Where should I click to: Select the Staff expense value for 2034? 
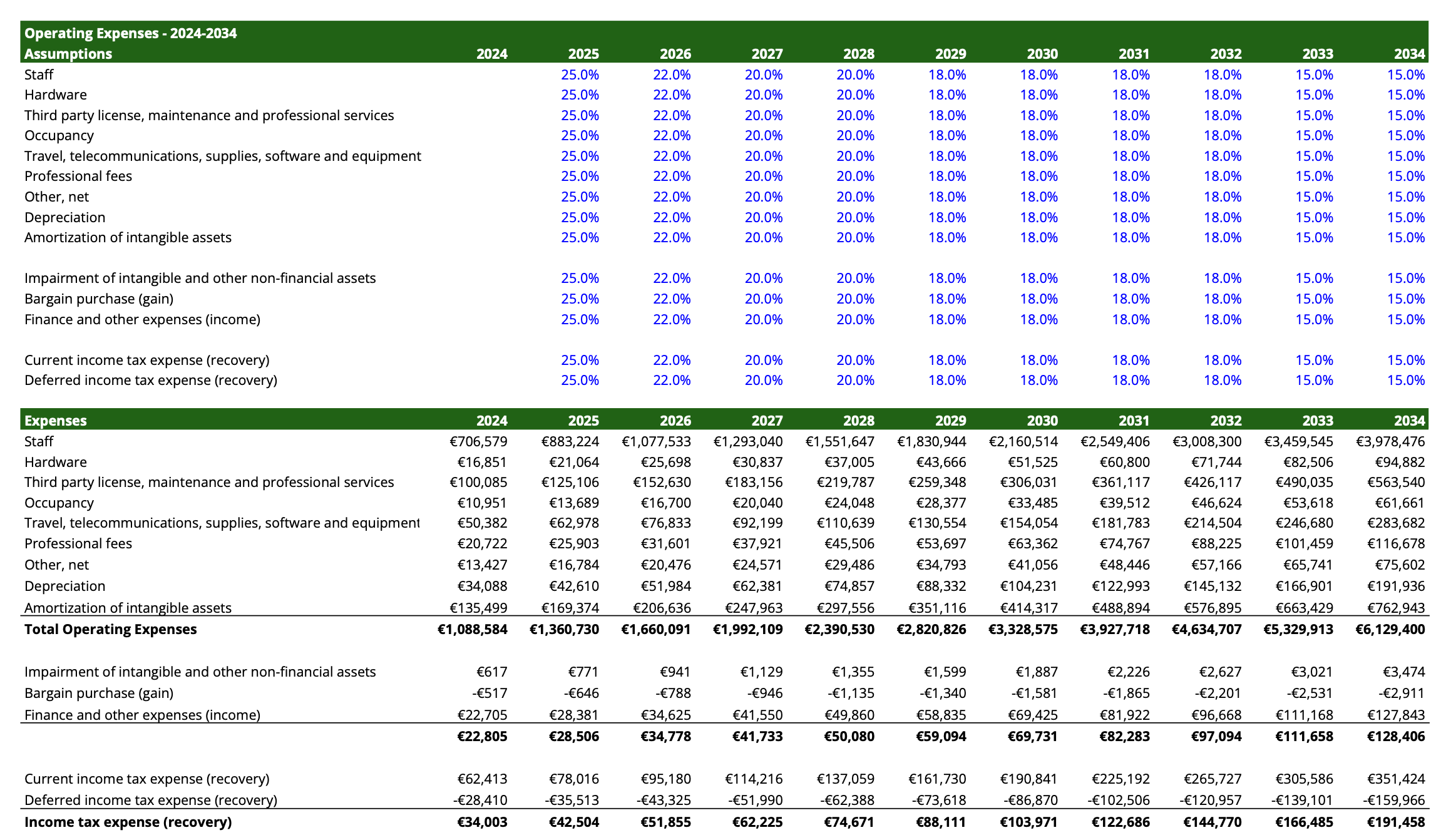(x=1390, y=441)
